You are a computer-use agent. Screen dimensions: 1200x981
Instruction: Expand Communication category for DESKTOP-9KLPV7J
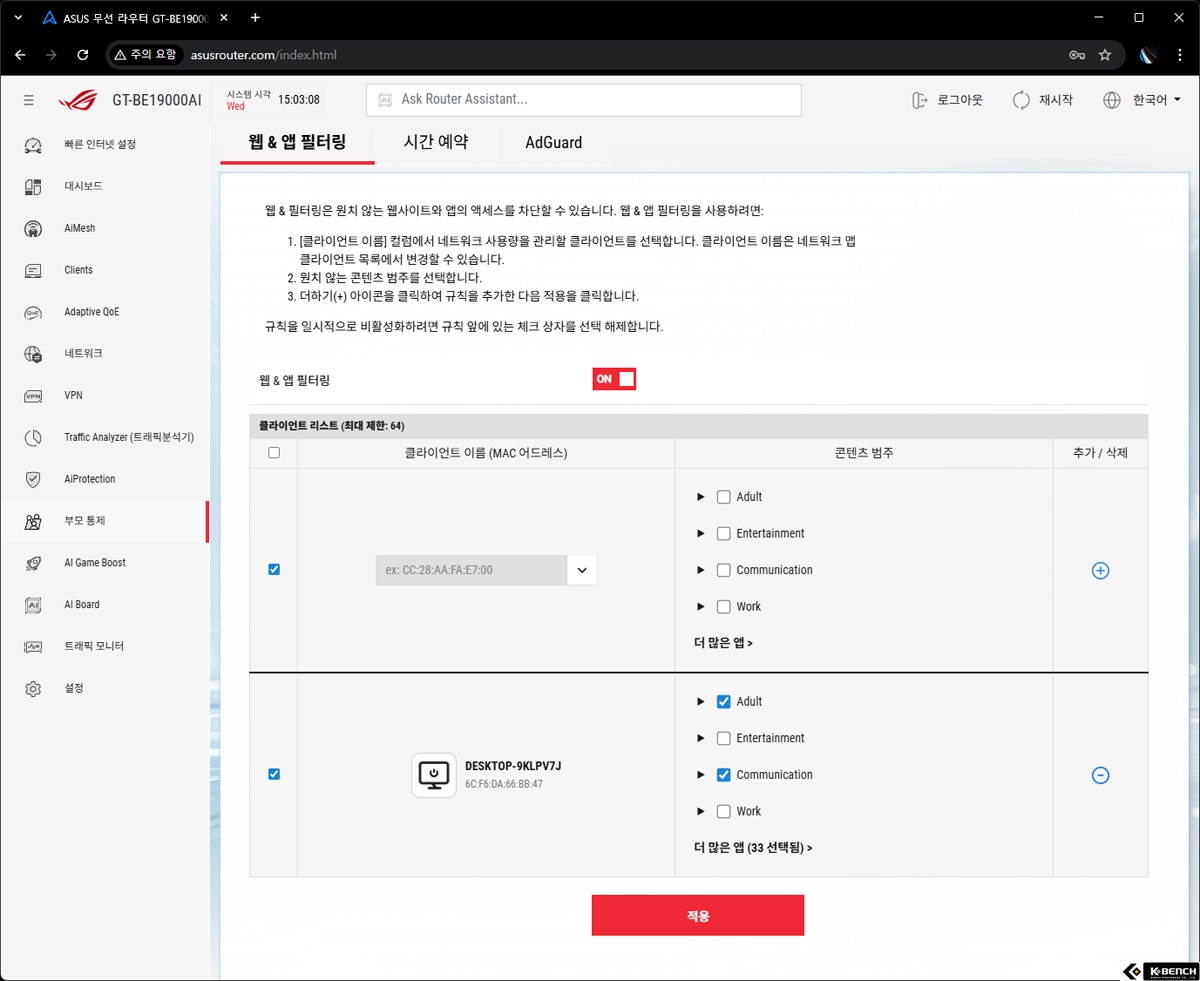pyautogui.click(x=701, y=775)
